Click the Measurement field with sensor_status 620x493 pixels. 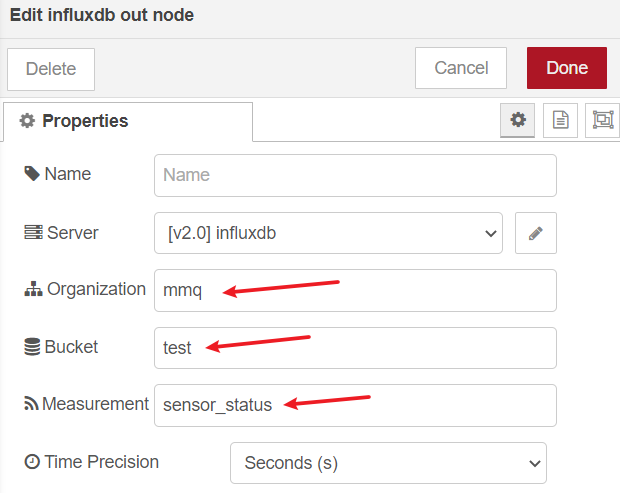[x=355, y=405]
